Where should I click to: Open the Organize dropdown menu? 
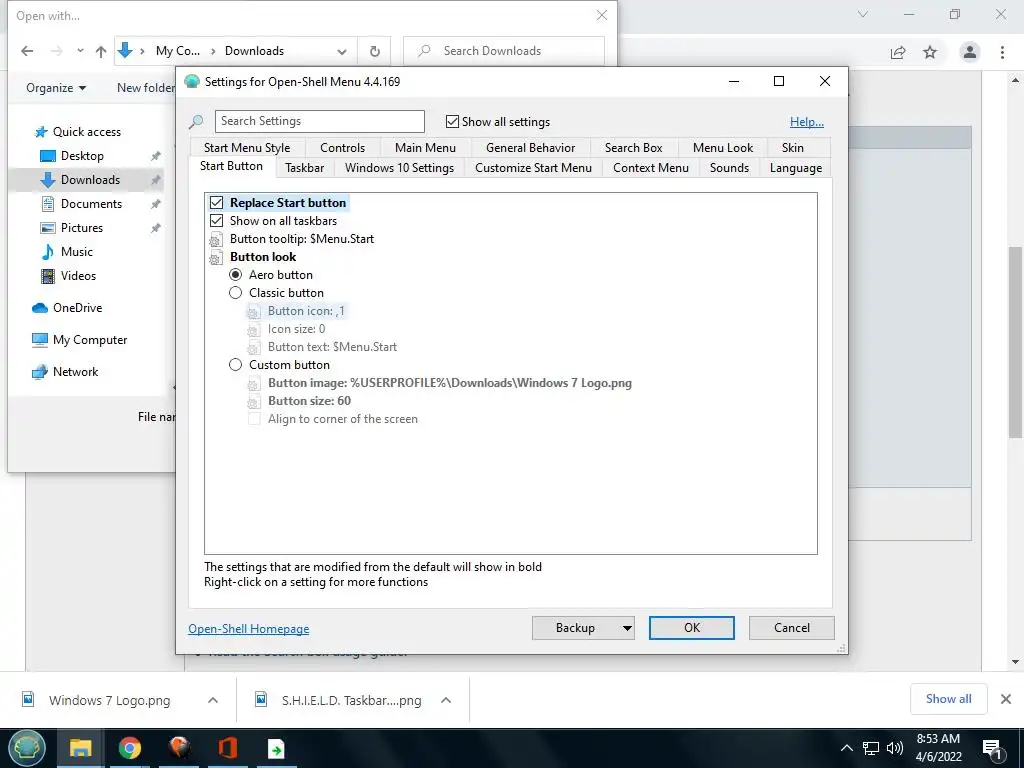(56, 88)
